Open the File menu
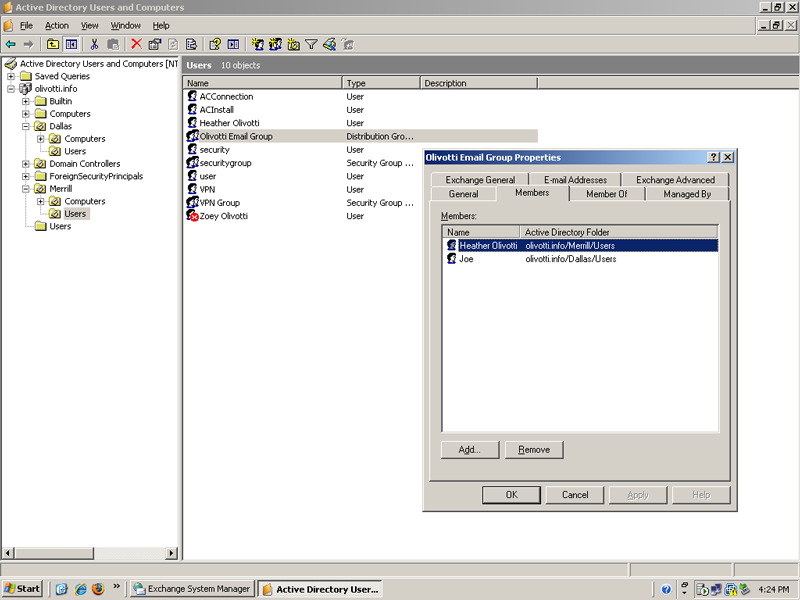This screenshot has width=800, height=600. [x=26, y=26]
